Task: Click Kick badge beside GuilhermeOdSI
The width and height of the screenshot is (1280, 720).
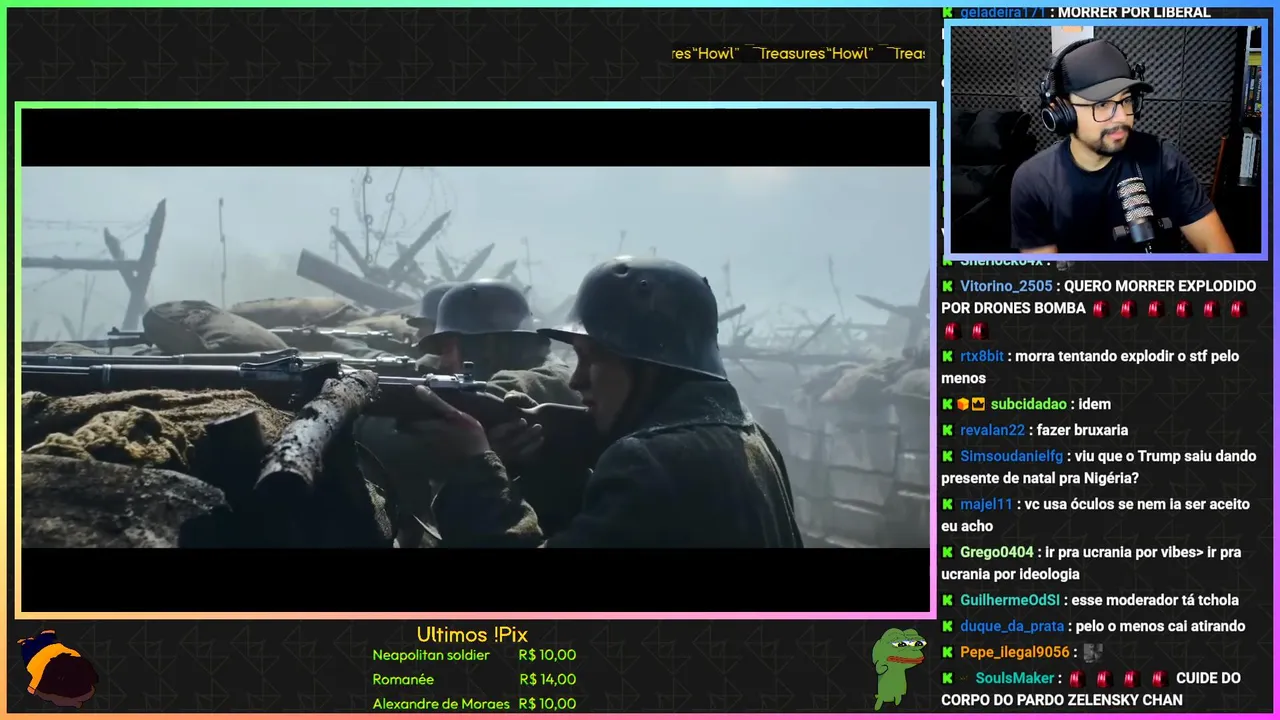Action: point(947,600)
